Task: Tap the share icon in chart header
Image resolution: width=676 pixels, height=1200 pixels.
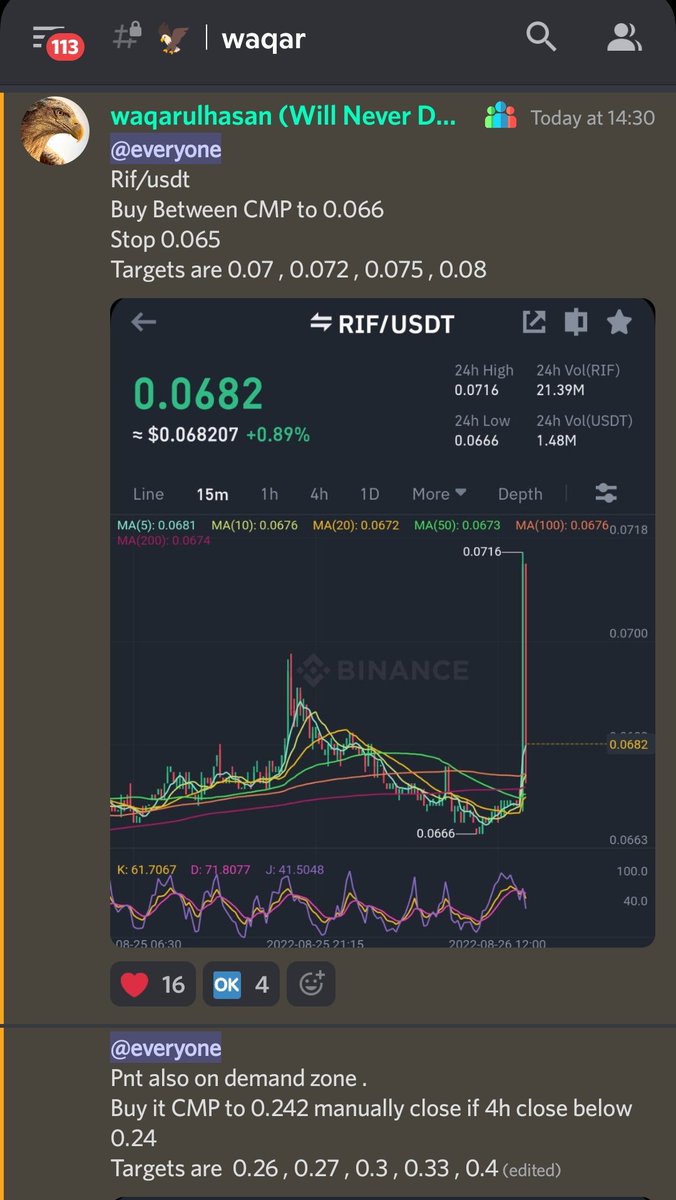Action: tap(534, 322)
